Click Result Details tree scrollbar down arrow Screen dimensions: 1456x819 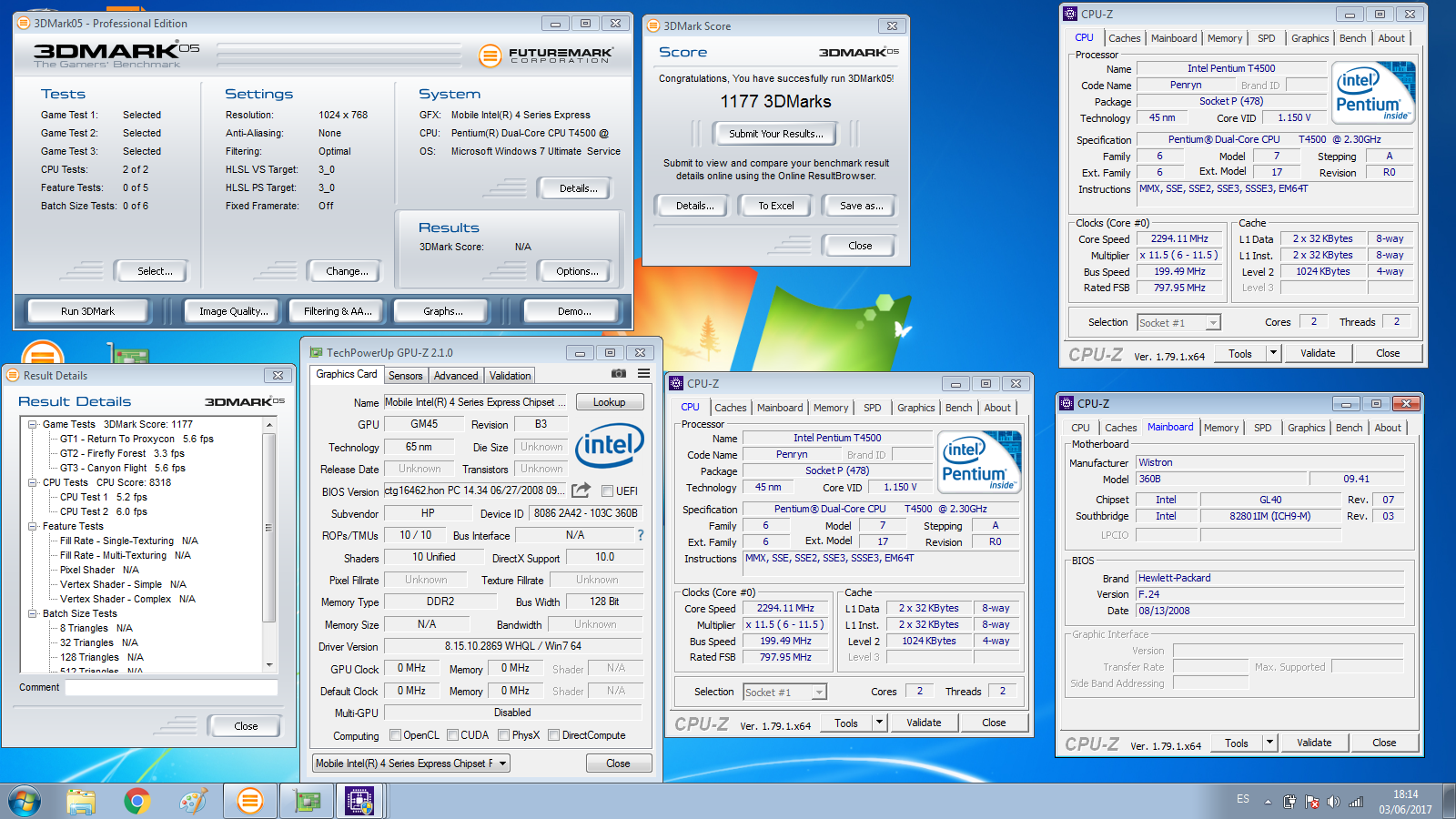click(x=269, y=665)
